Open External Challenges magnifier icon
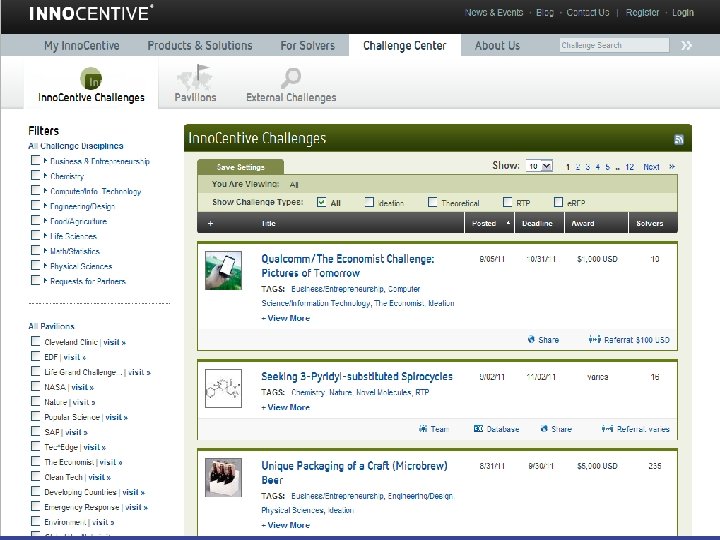This screenshot has width=720, height=540. (291, 78)
